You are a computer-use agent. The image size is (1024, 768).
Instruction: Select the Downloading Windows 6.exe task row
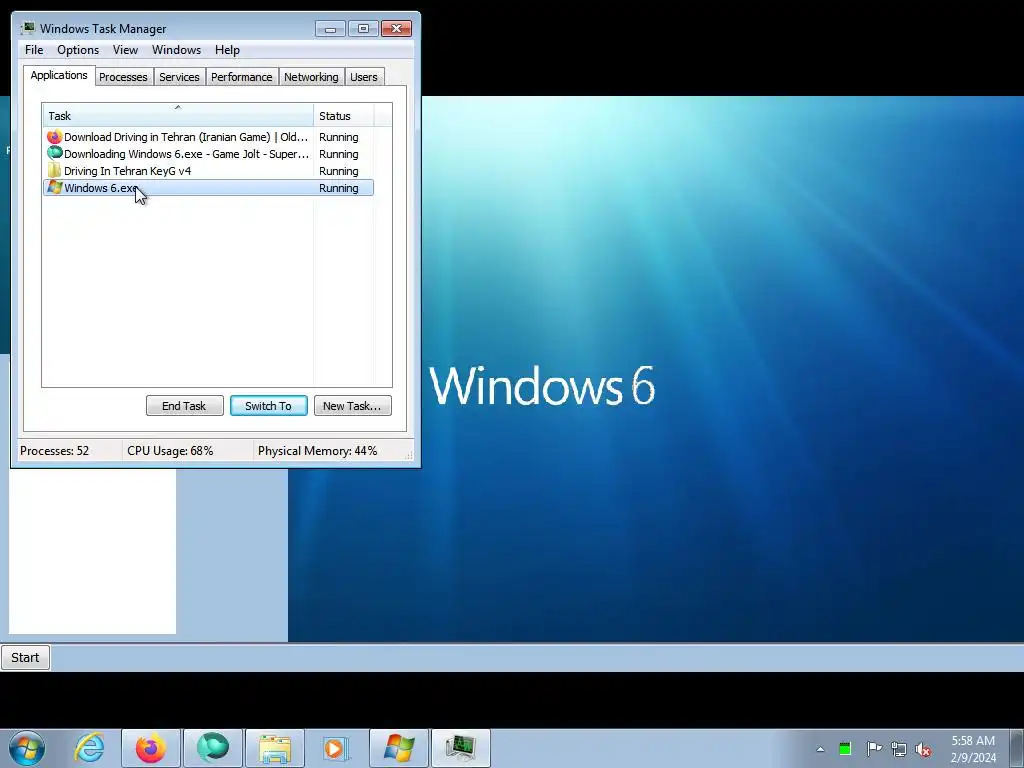208,153
